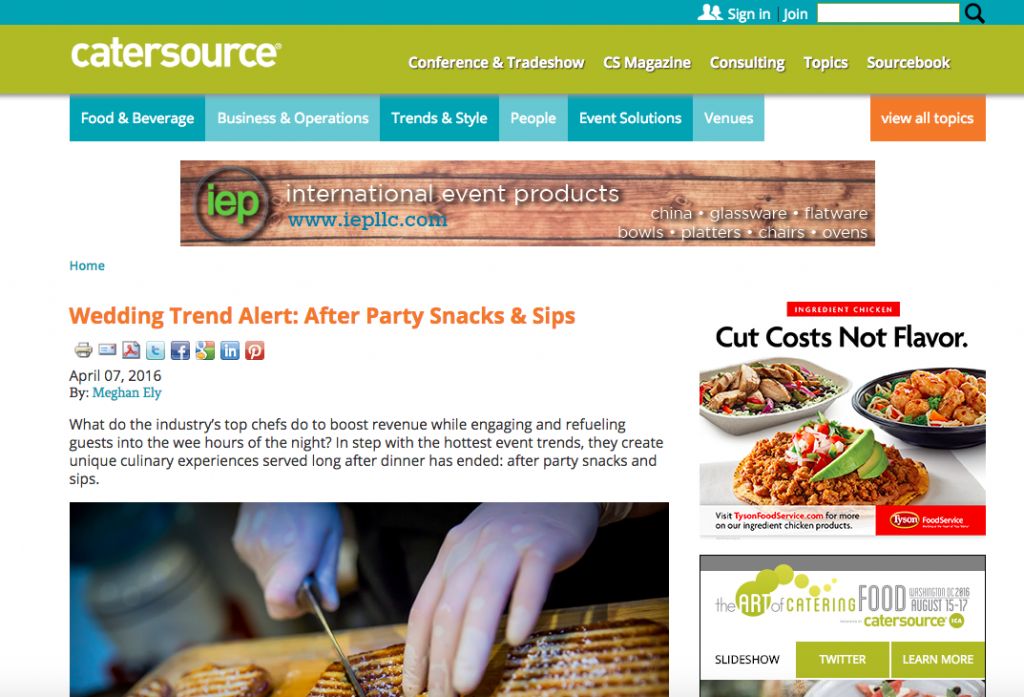1024x697 pixels.
Task: Open the Food & Beverage tab
Action: point(137,118)
